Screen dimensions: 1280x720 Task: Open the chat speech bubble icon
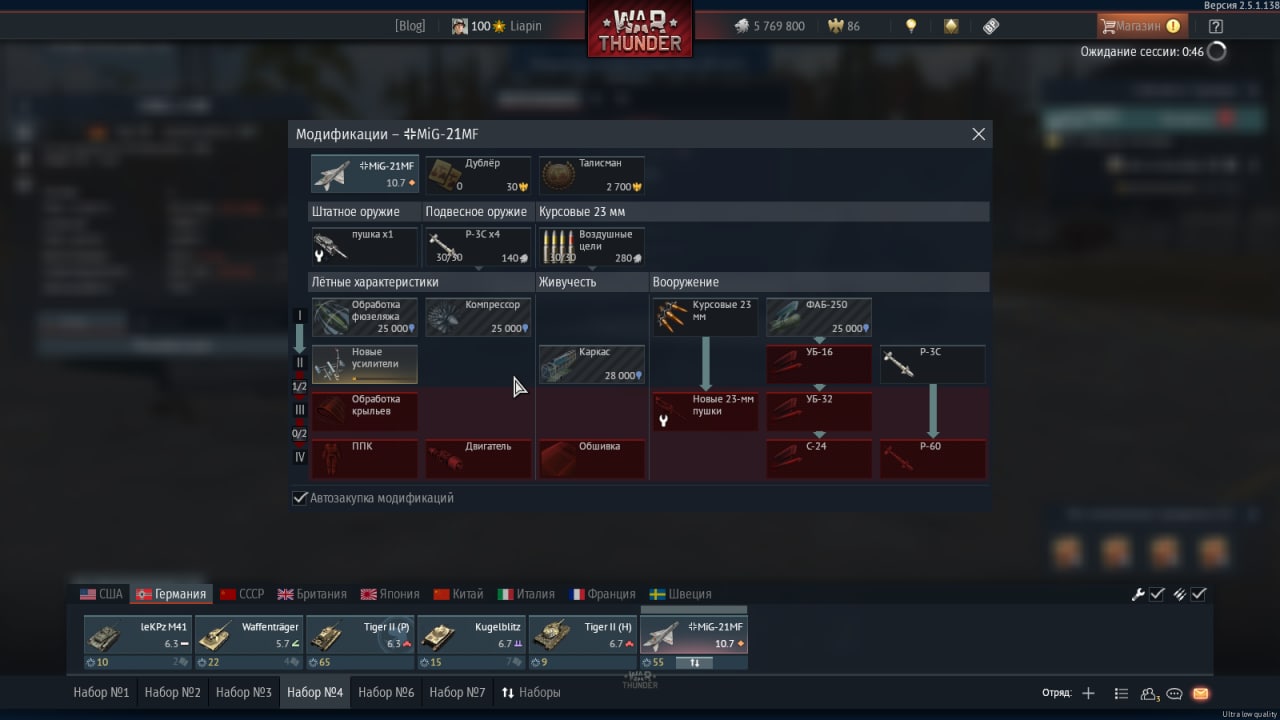[1175, 693]
